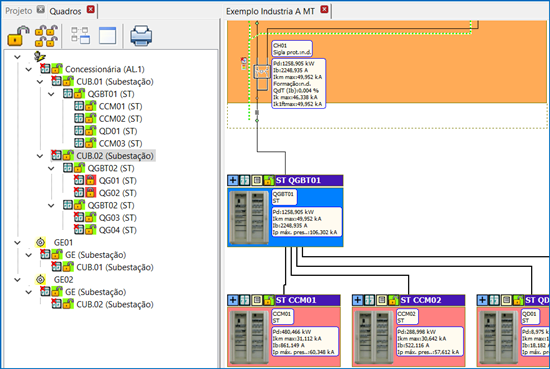Image resolution: width=550 pixels, height=369 pixels.
Task: Click the multiple padlocks unlock-all icon
Action: click(x=46, y=35)
